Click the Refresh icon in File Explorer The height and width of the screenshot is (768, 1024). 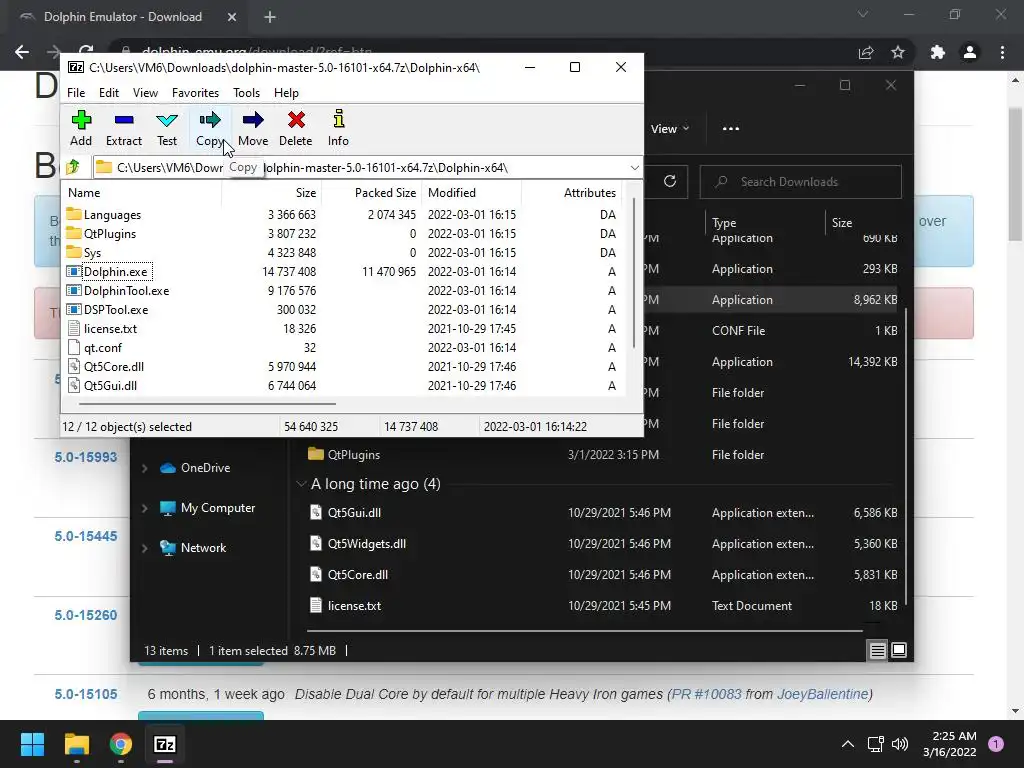670,182
